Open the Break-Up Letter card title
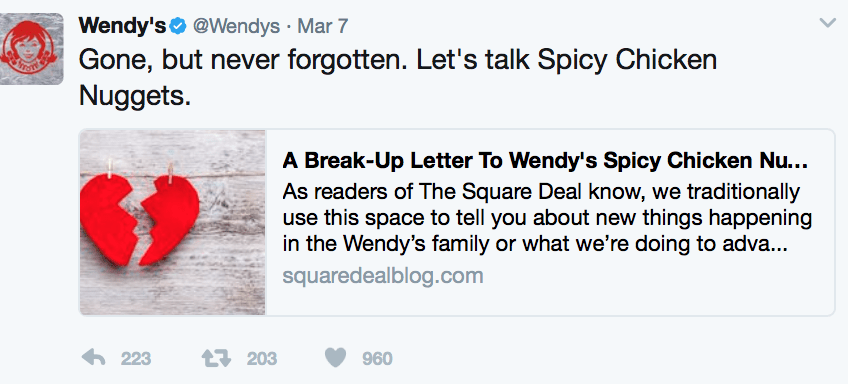 545,161
